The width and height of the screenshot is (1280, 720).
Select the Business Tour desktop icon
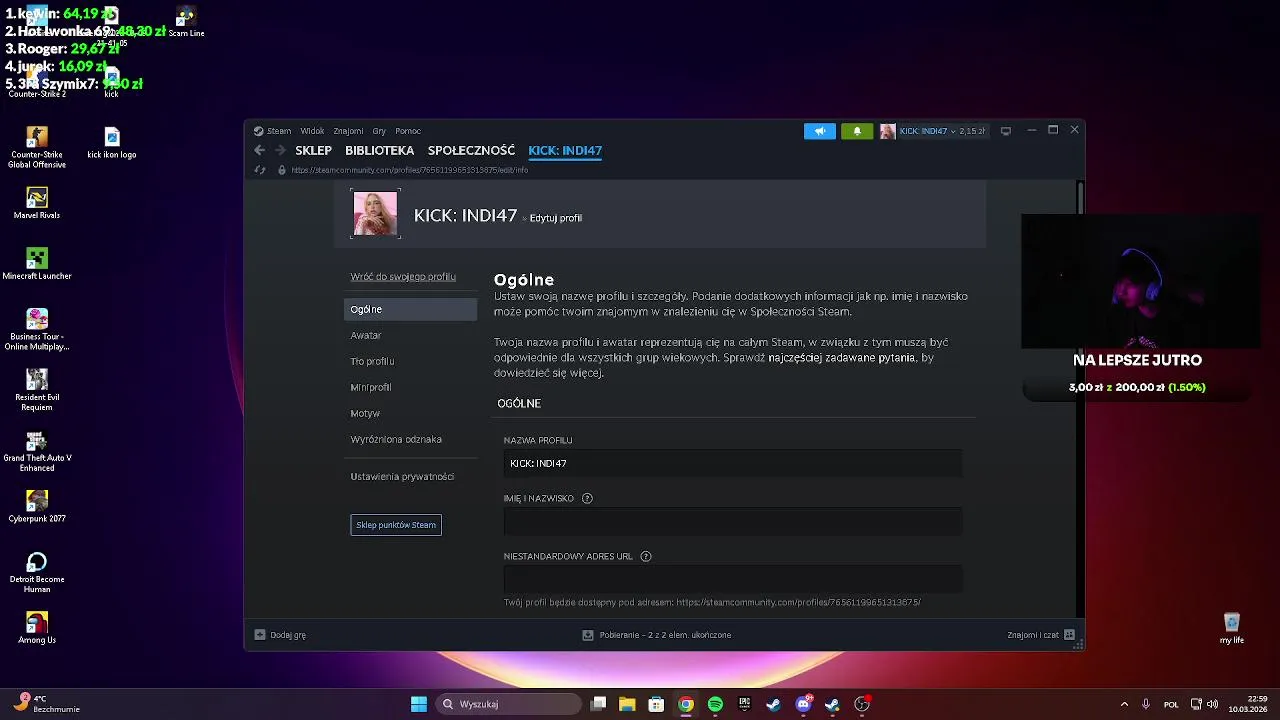(37, 330)
